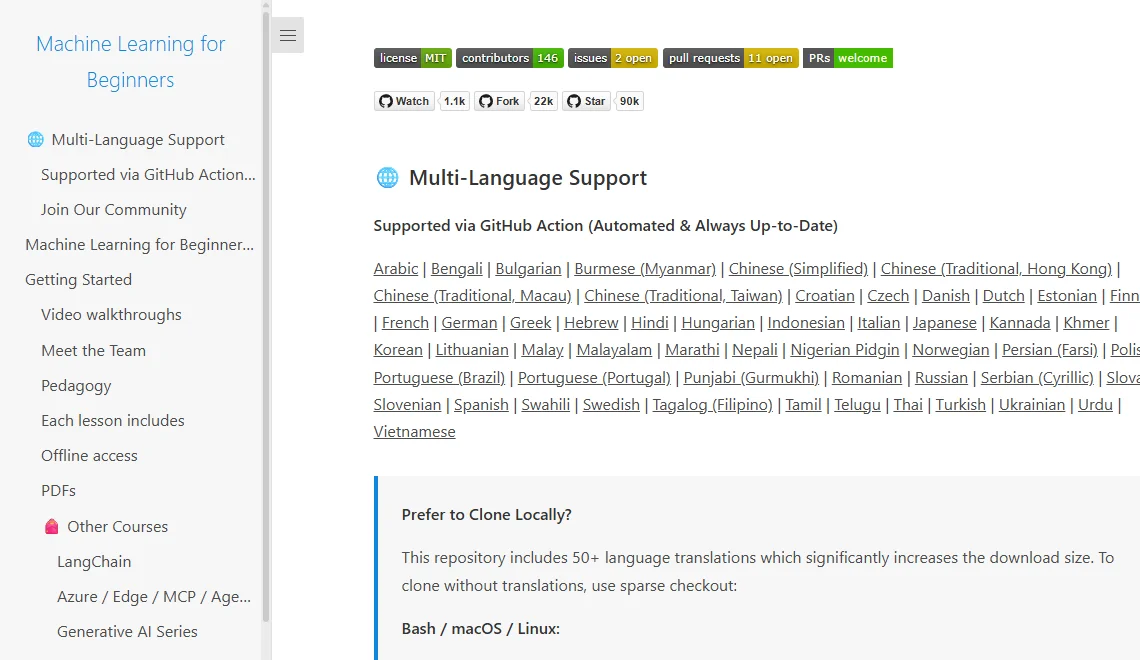Viewport: 1140px width, 660px height.
Task: Open PDFs sidebar entry
Action: [x=58, y=491]
